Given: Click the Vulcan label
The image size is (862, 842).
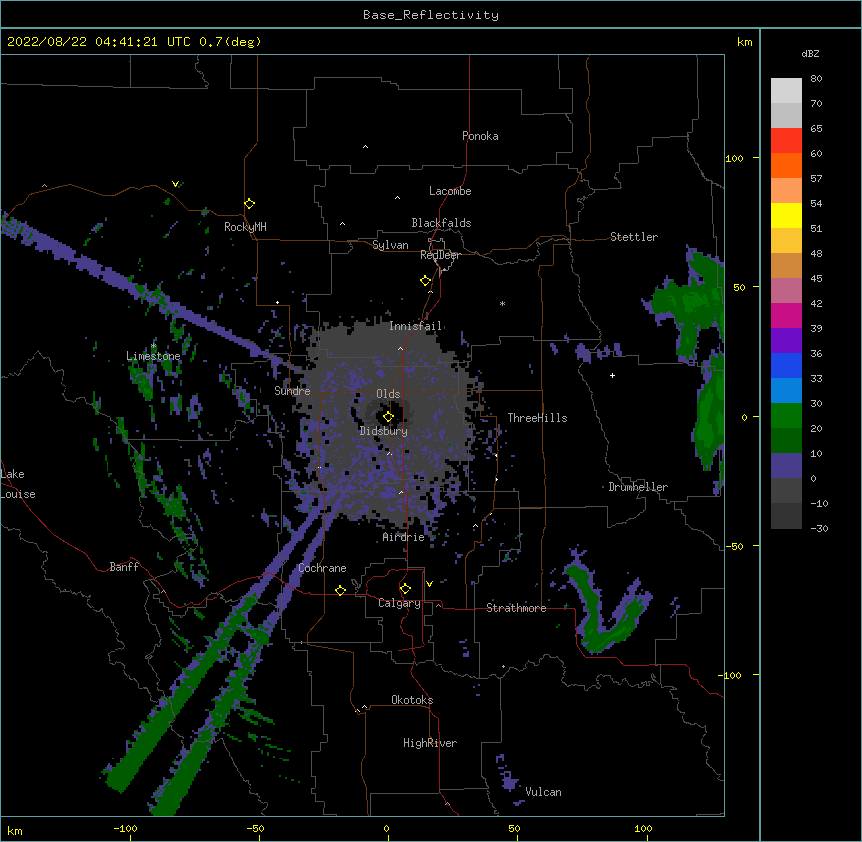Looking at the screenshot, I should tap(543, 792).
